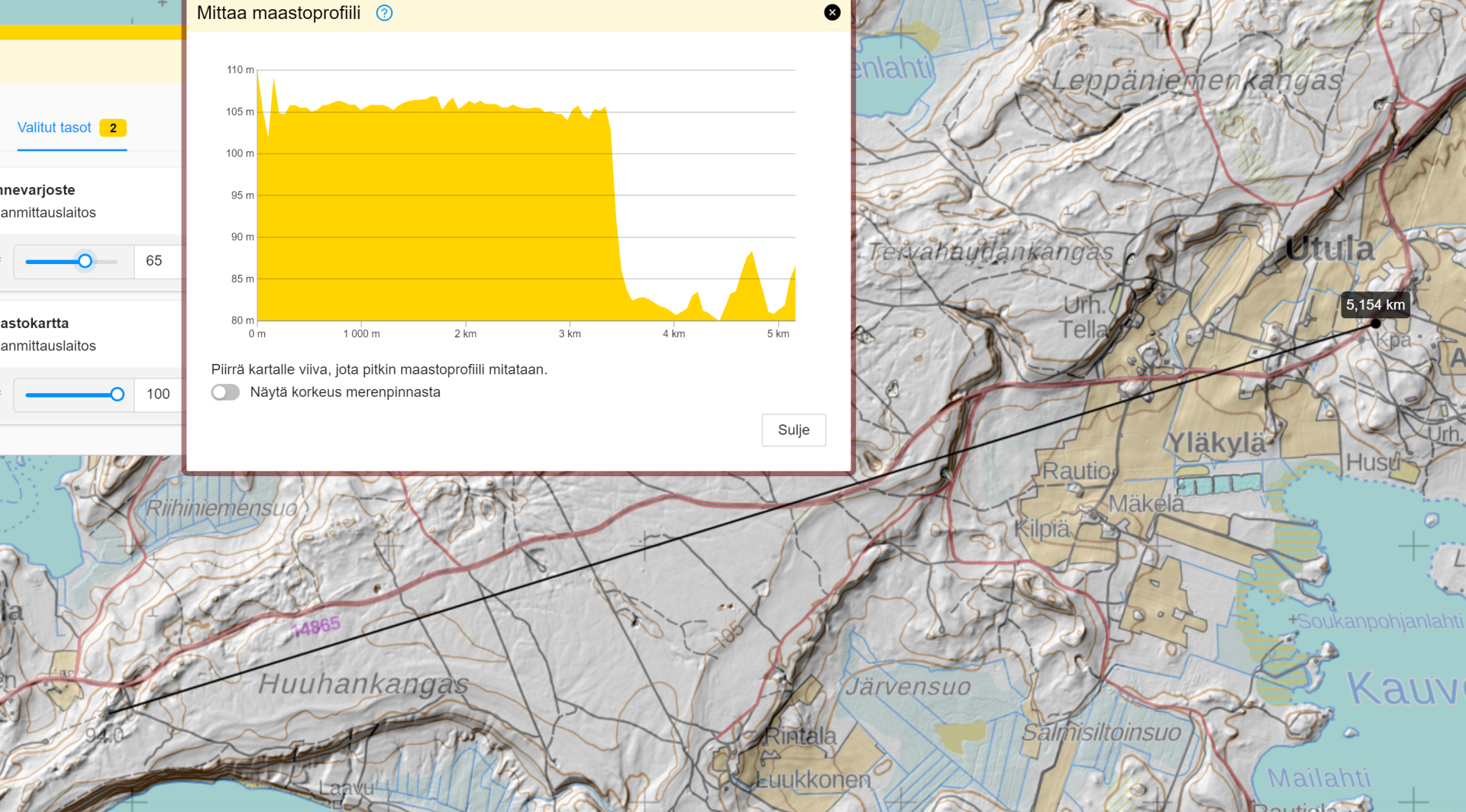
Task: Click the measurement line start point near 94.0
Action: [108, 714]
